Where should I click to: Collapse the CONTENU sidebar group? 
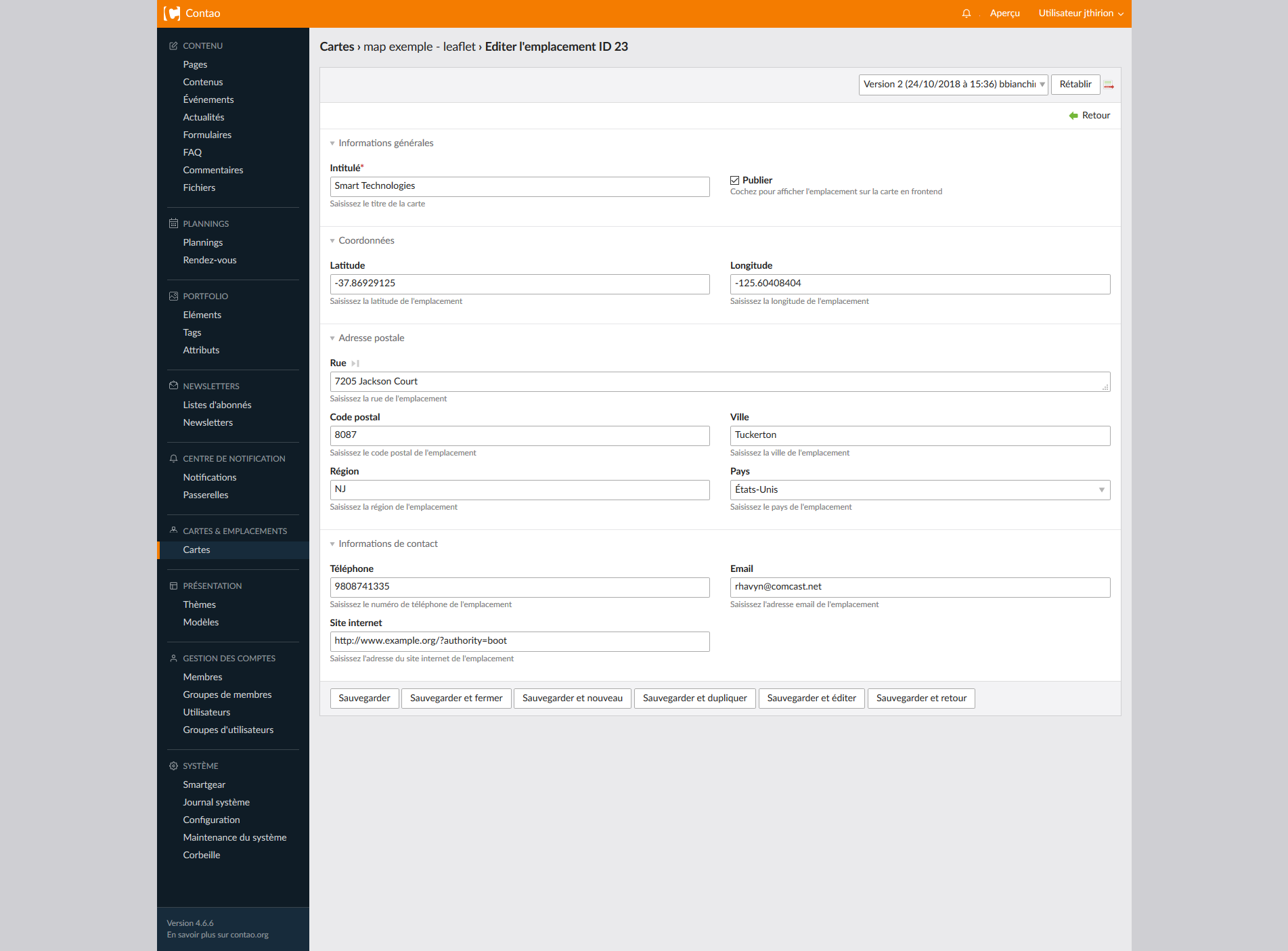pyautogui.click(x=202, y=46)
